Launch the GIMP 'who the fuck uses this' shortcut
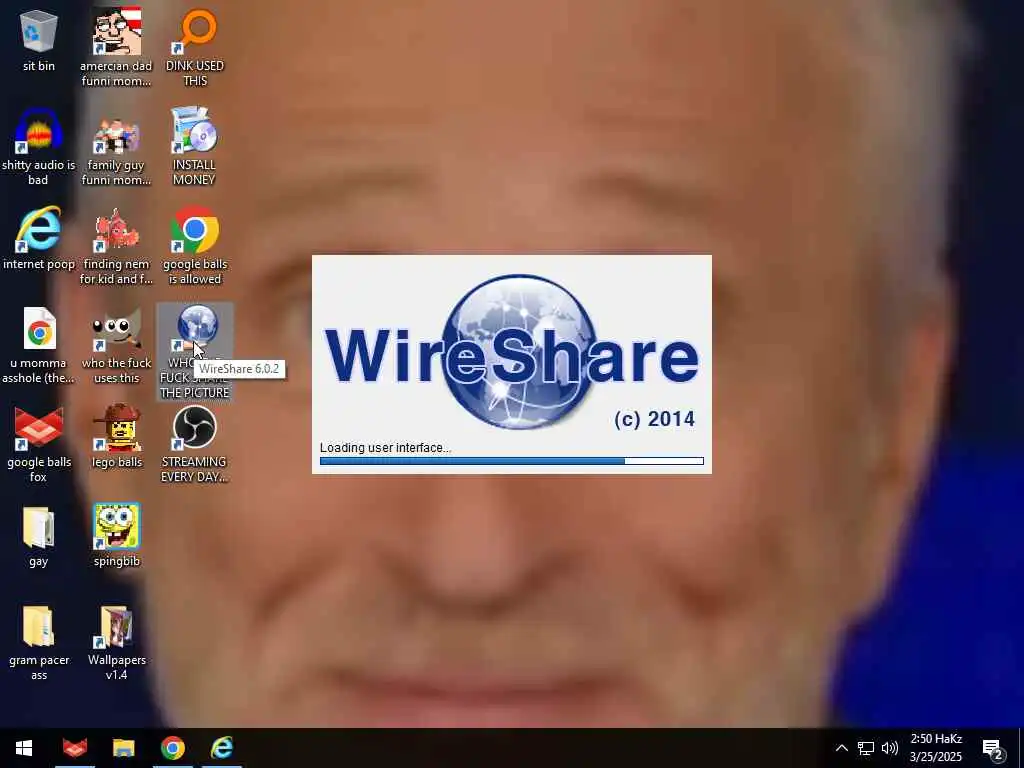The width and height of the screenshot is (1024, 768). [116, 345]
